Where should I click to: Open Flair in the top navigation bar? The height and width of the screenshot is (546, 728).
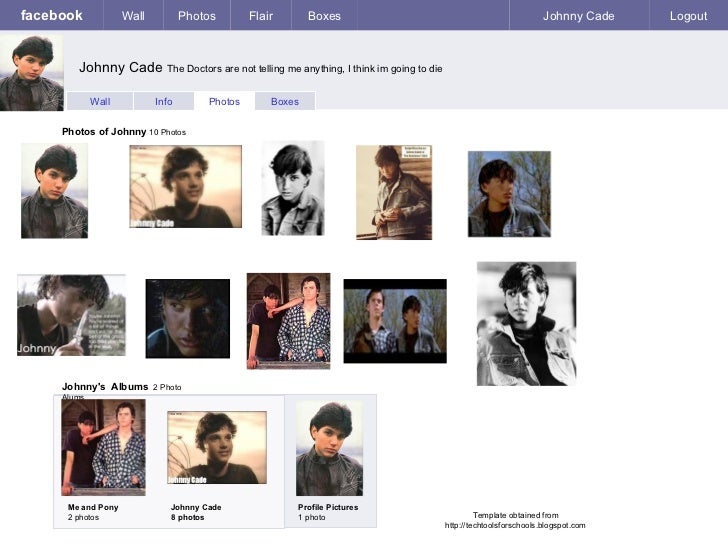click(x=261, y=16)
